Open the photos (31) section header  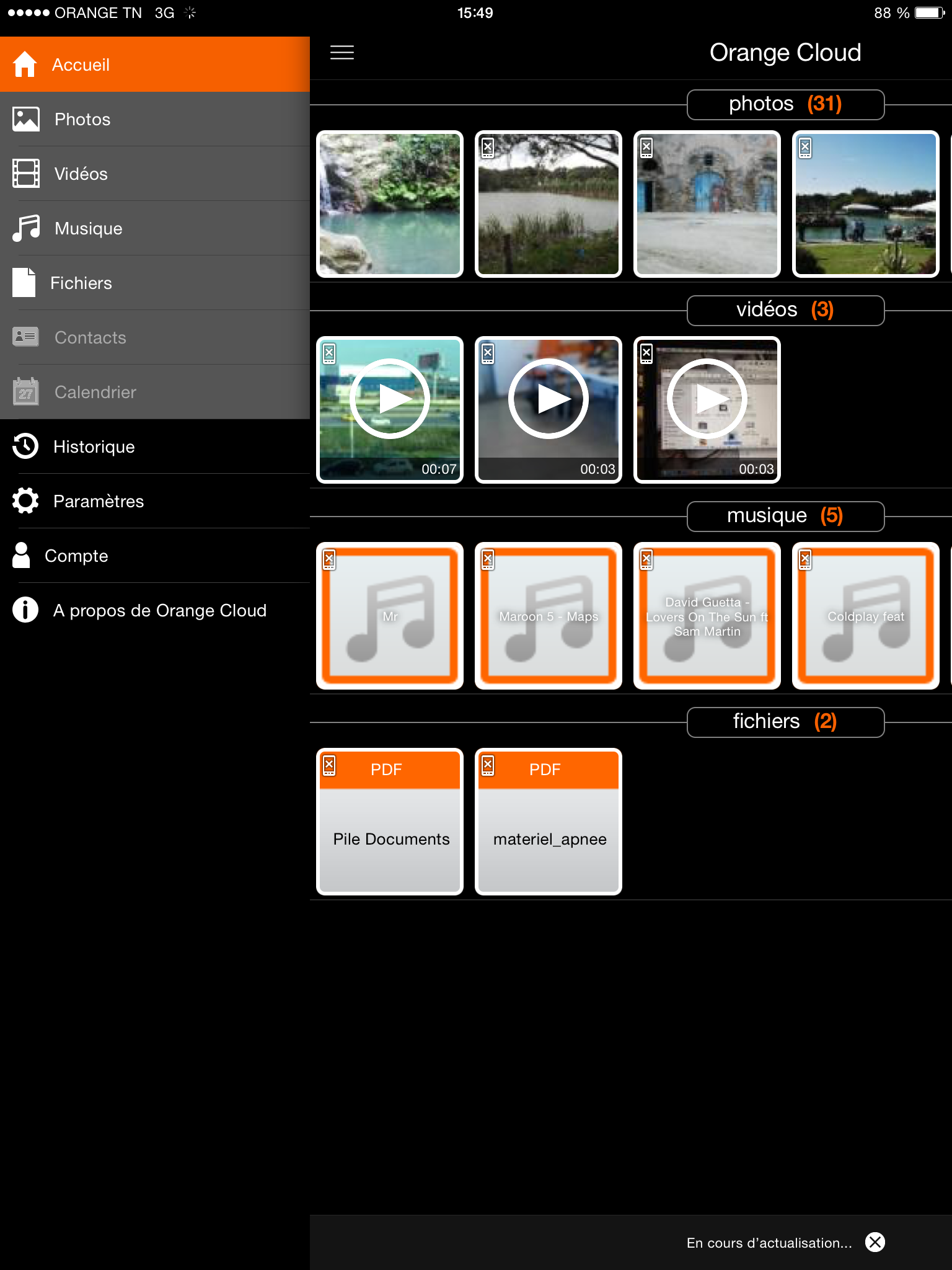pyautogui.click(x=785, y=104)
